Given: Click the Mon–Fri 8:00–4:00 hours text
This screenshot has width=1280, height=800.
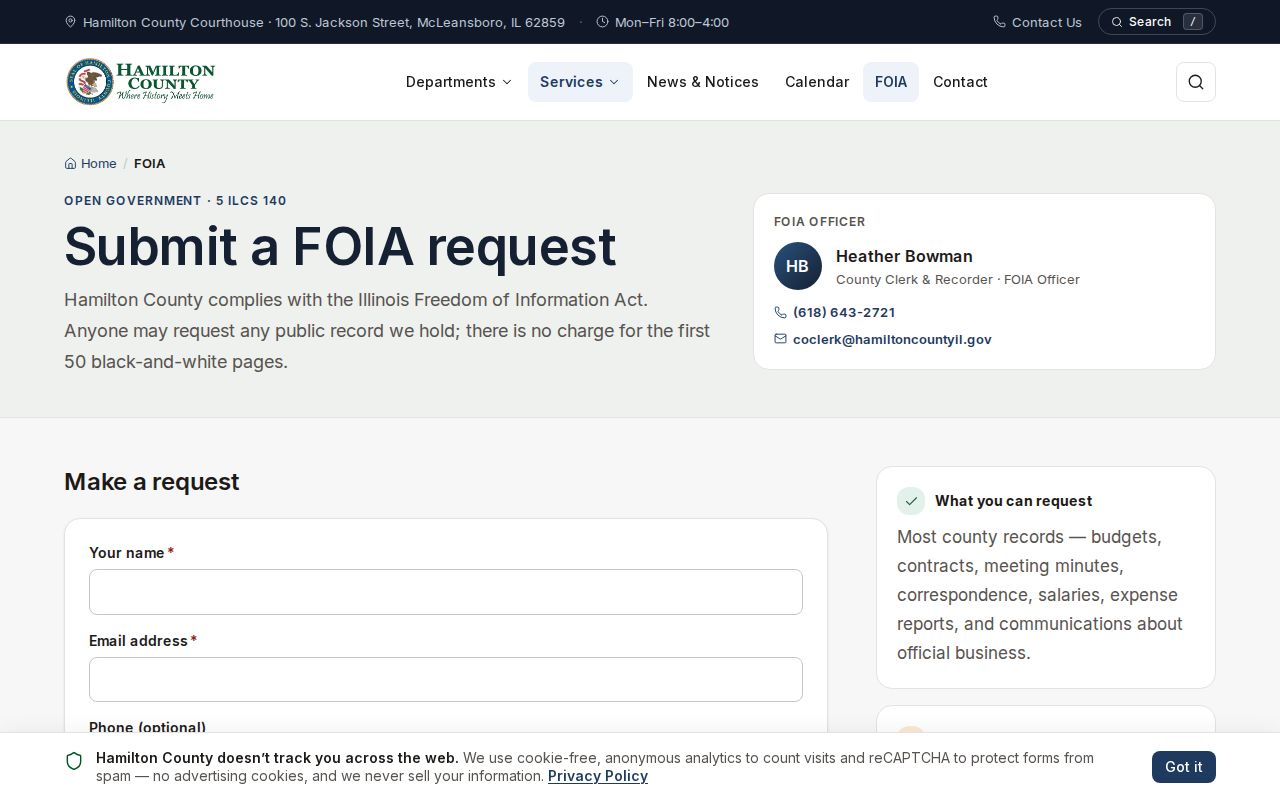Looking at the screenshot, I should pyautogui.click(x=672, y=22).
